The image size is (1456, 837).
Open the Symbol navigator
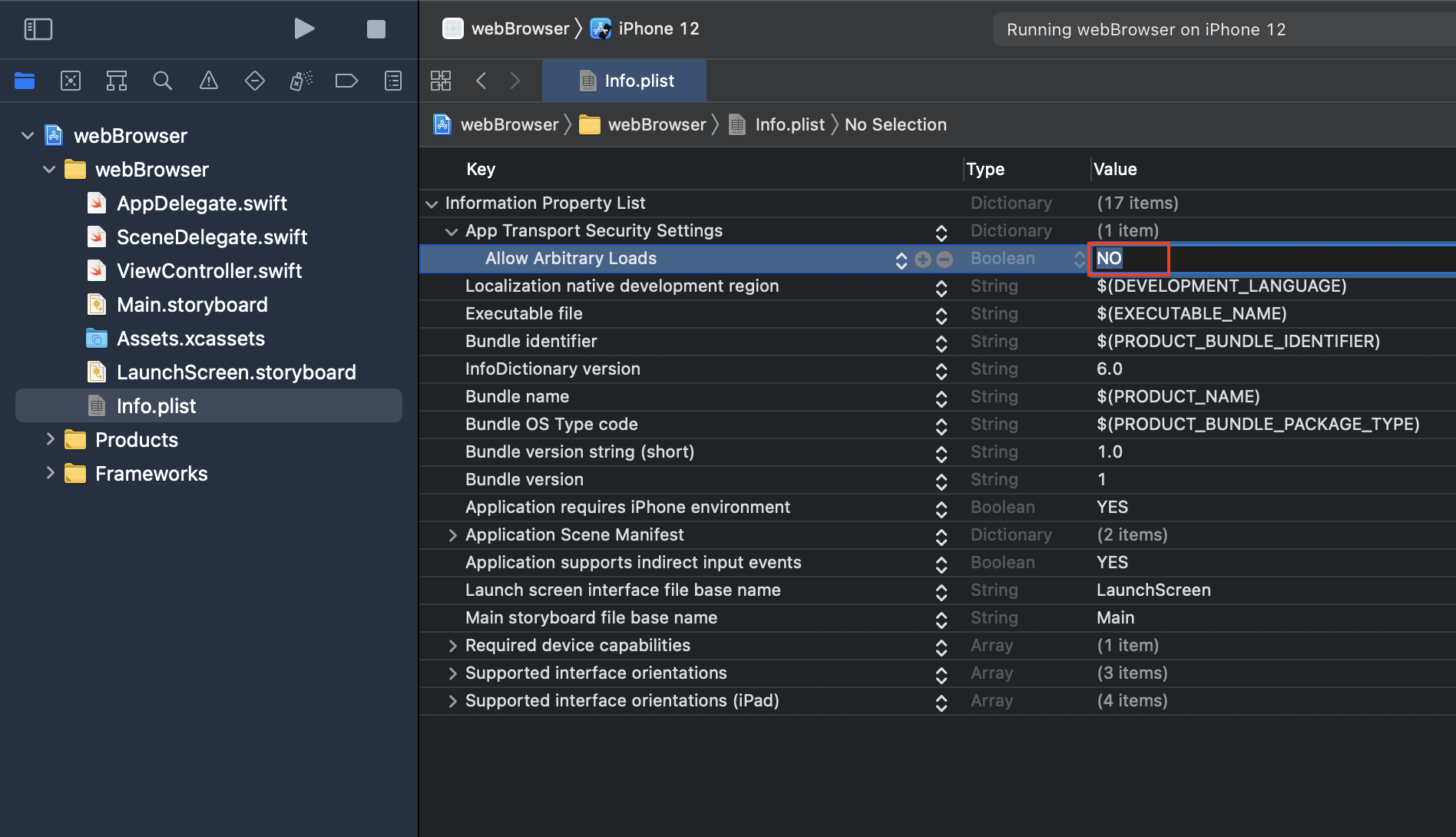point(117,81)
